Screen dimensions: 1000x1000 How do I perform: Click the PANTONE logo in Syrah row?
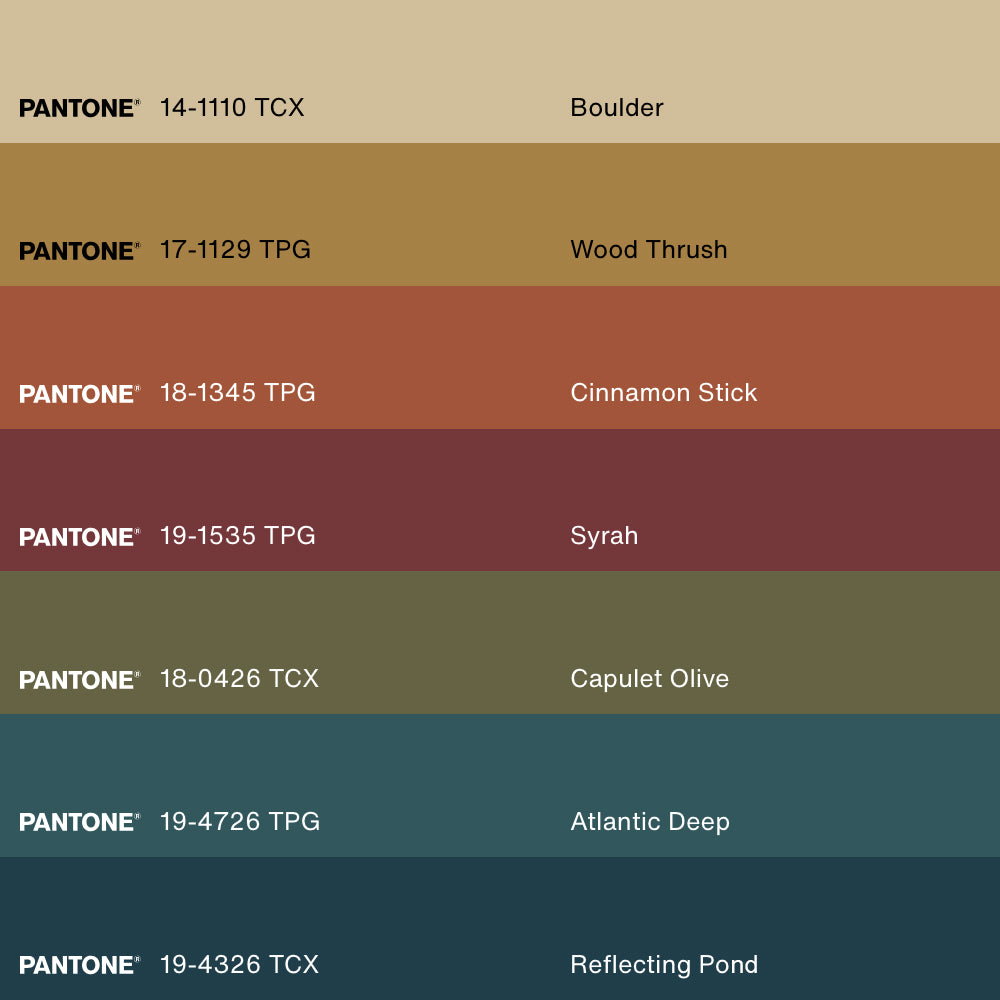tap(79, 537)
